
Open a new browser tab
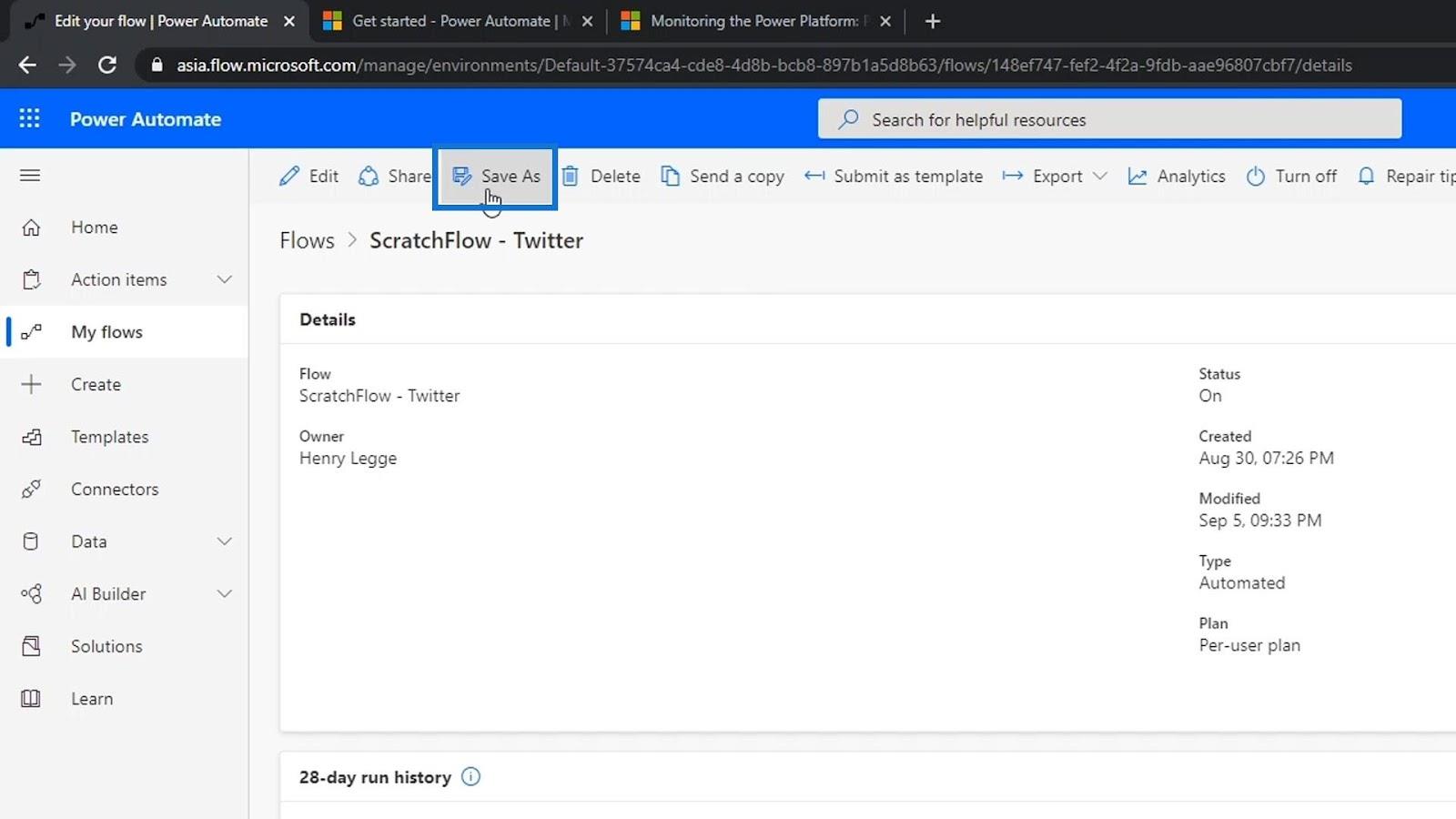933,21
